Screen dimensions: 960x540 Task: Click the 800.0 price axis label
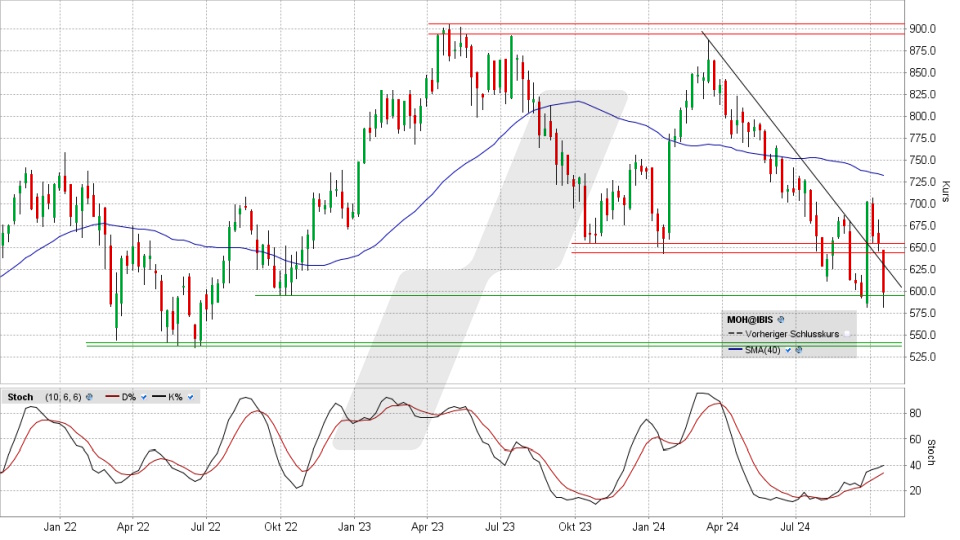click(922, 116)
